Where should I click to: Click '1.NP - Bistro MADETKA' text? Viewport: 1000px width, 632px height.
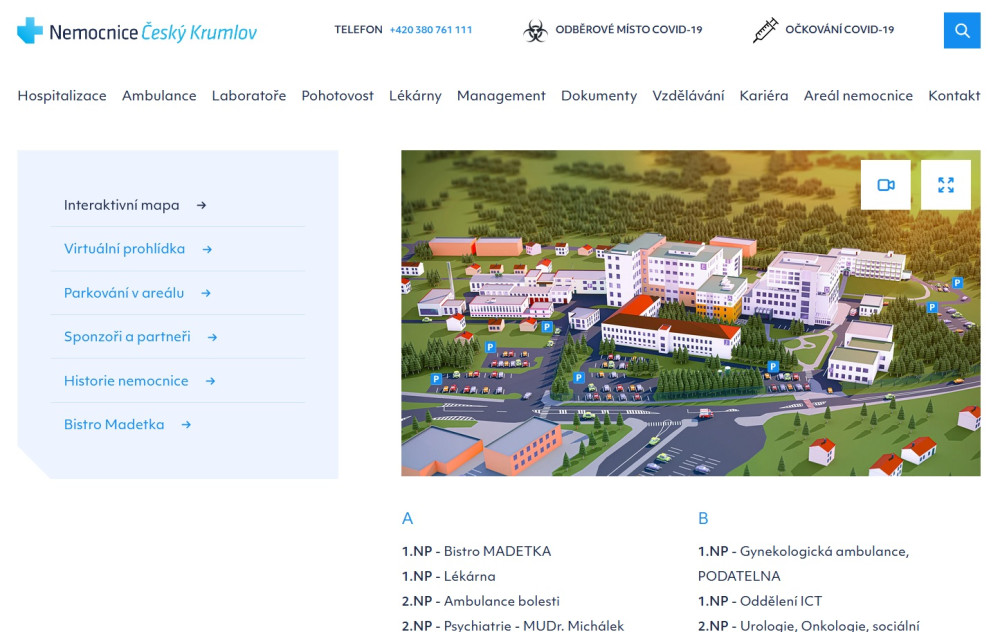476,551
